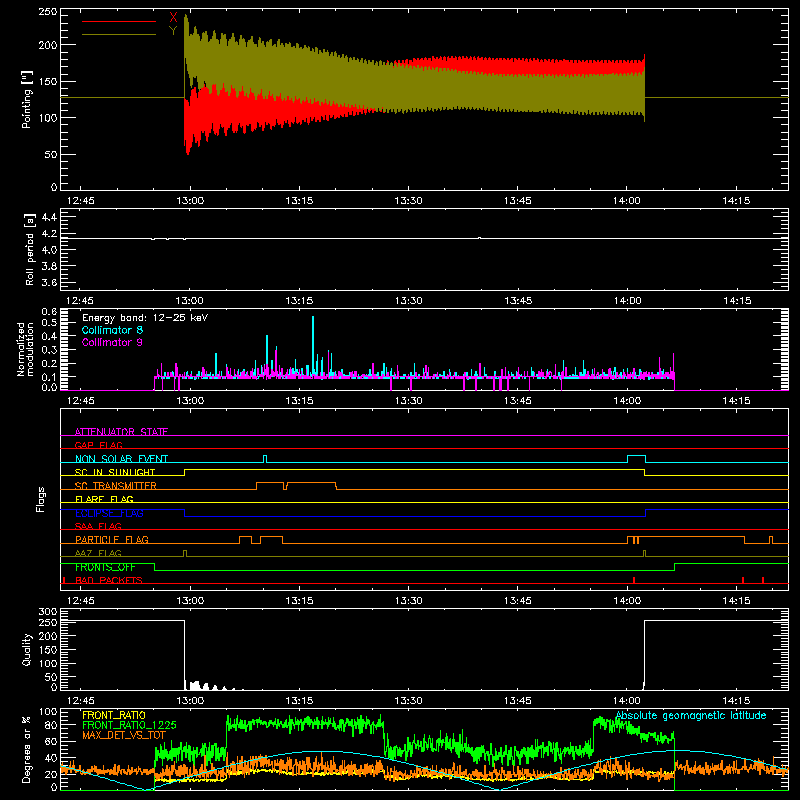
Task: Select the SAA_FLAG label
Action: 98,526
